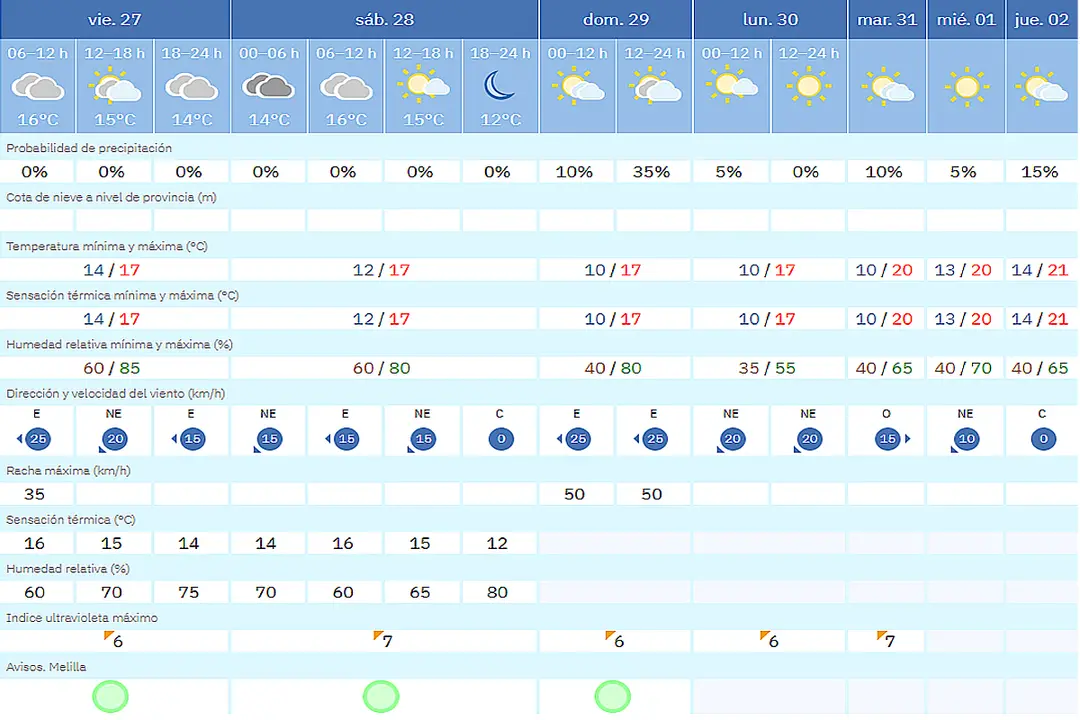Select the lun. 30 day header
Image resolution: width=1080 pixels, height=720 pixels.
[x=770, y=19]
